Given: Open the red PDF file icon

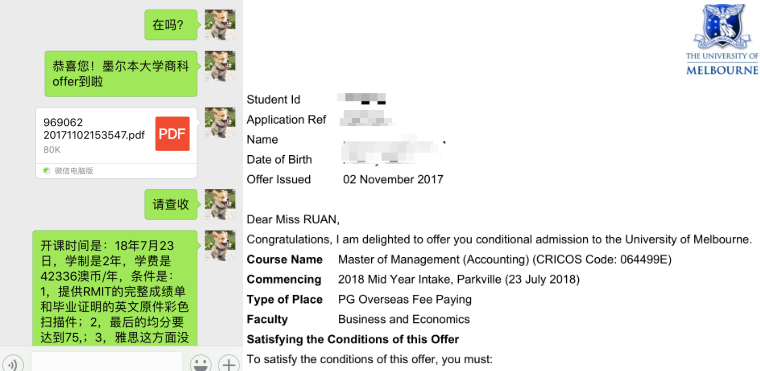Looking at the screenshot, I should click(x=173, y=134).
